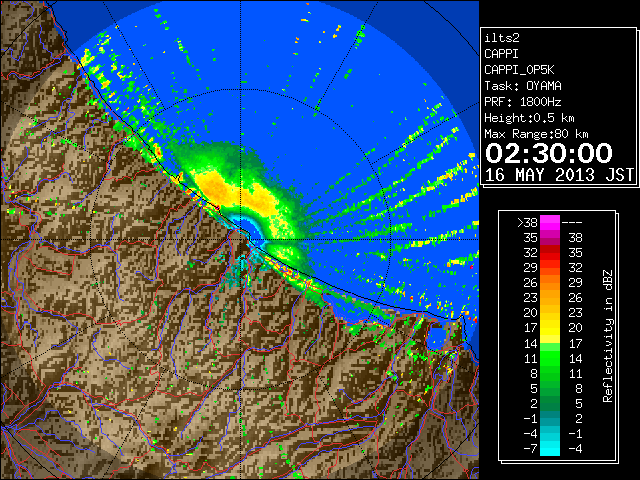Screen dimensions: 640x480
Task: Click the magenta >38 dBZ legend swatch
Action: point(550,223)
